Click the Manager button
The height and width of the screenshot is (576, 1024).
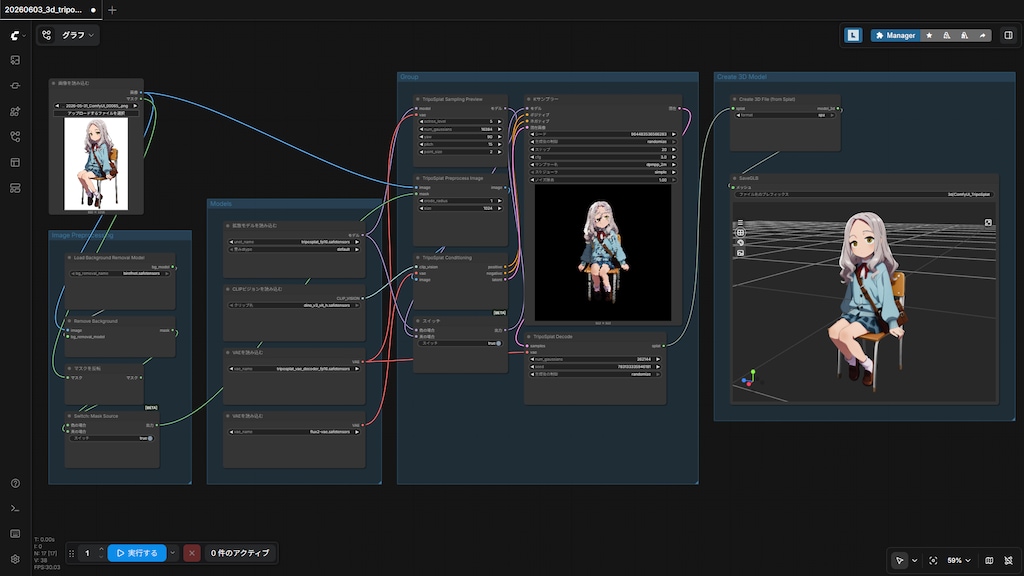[895, 35]
